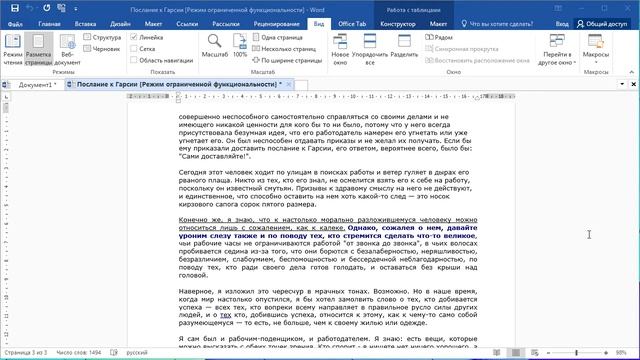Click the underlined word тех in the text
Viewport: 640px width, 360px height.
point(225,315)
